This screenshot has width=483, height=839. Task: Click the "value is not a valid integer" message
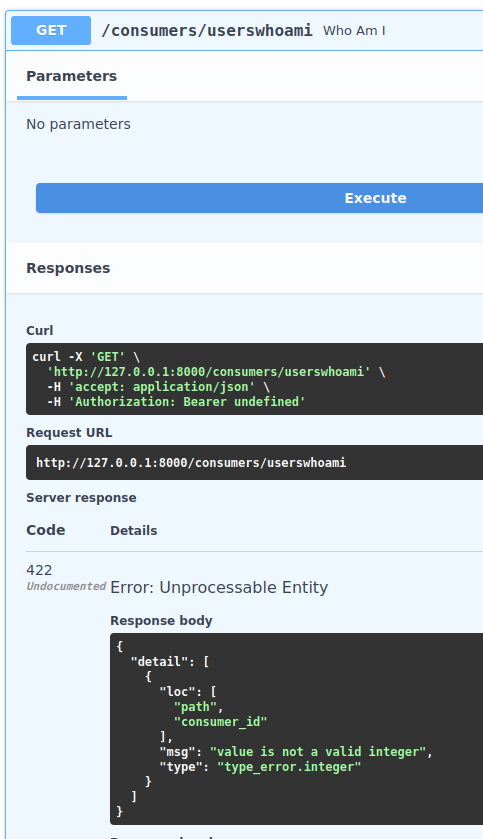[318, 752]
